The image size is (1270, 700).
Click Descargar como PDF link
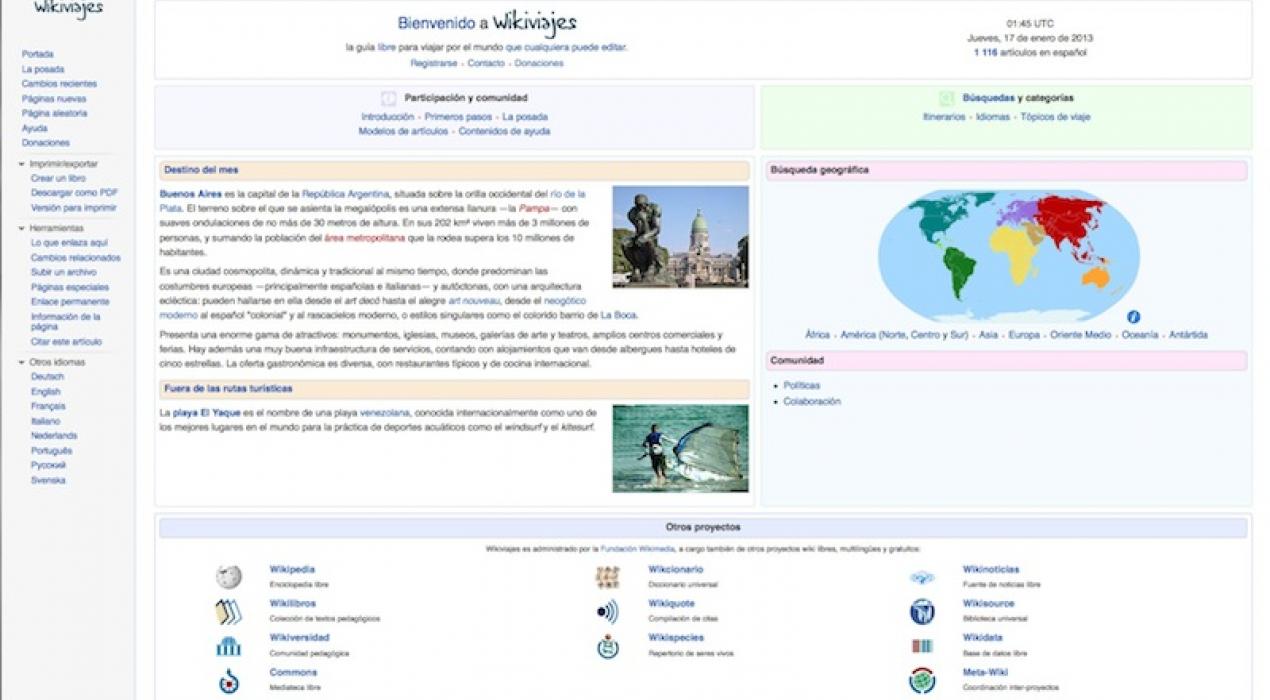tap(74, 192)
